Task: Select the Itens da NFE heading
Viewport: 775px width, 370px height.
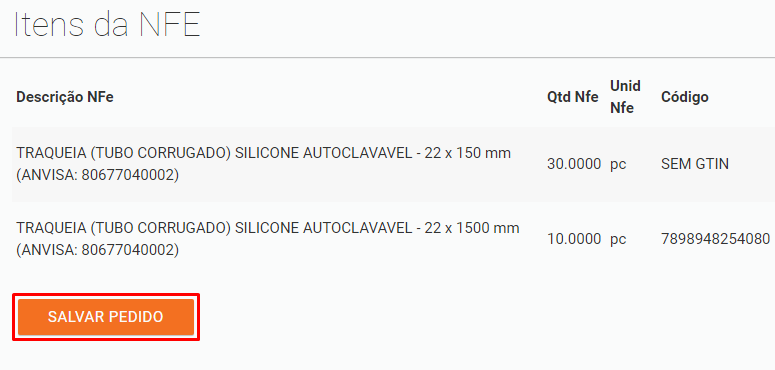Action: tap(107, 24)
